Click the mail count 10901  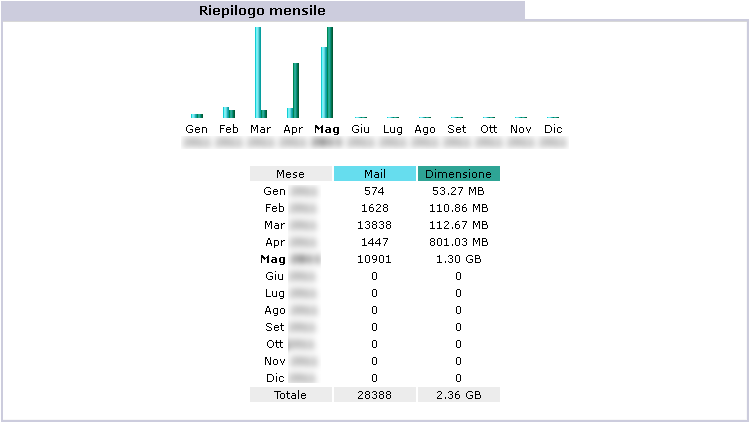pyautogui.click(x=375, y=259)
